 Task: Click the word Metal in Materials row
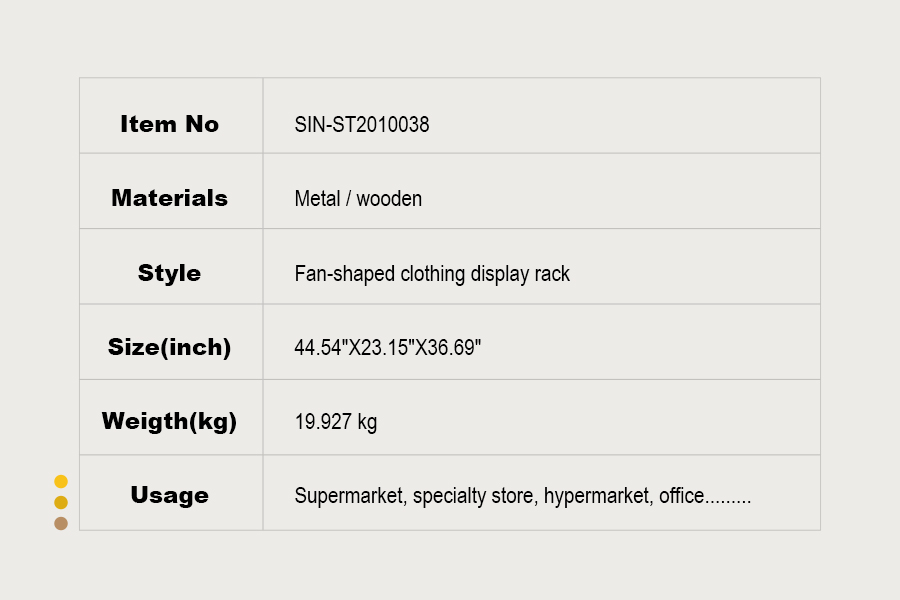pos(317,199)
